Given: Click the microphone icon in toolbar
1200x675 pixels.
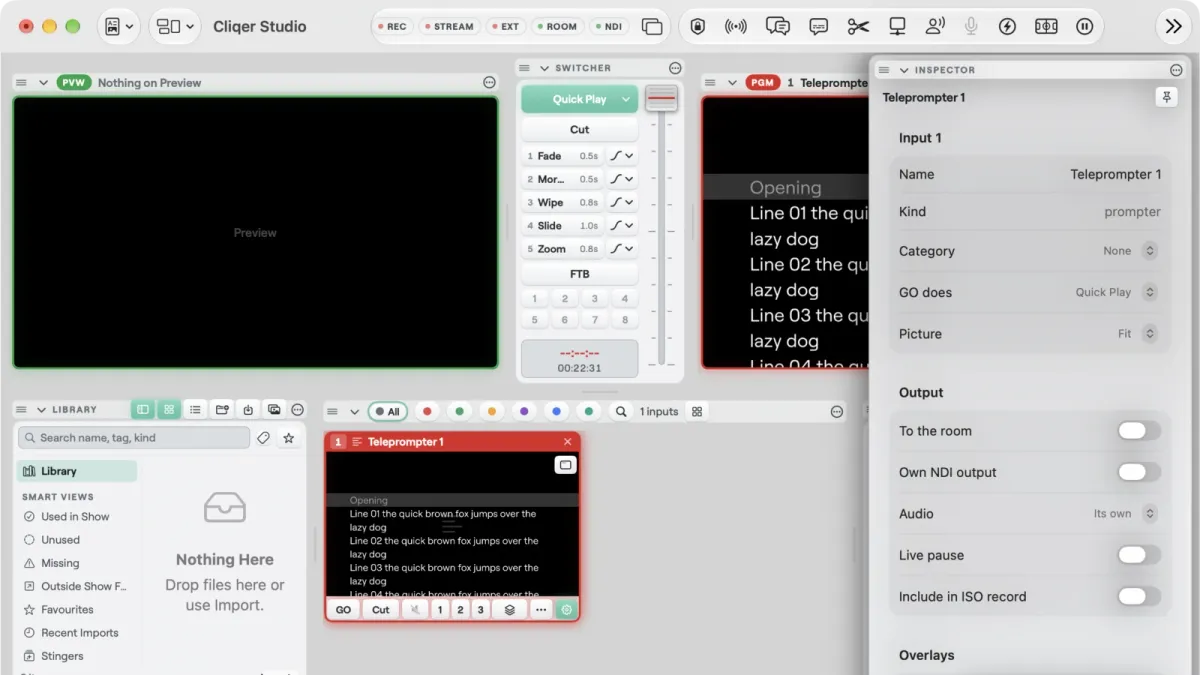Looking at the screenshot, I should (971, 27).
